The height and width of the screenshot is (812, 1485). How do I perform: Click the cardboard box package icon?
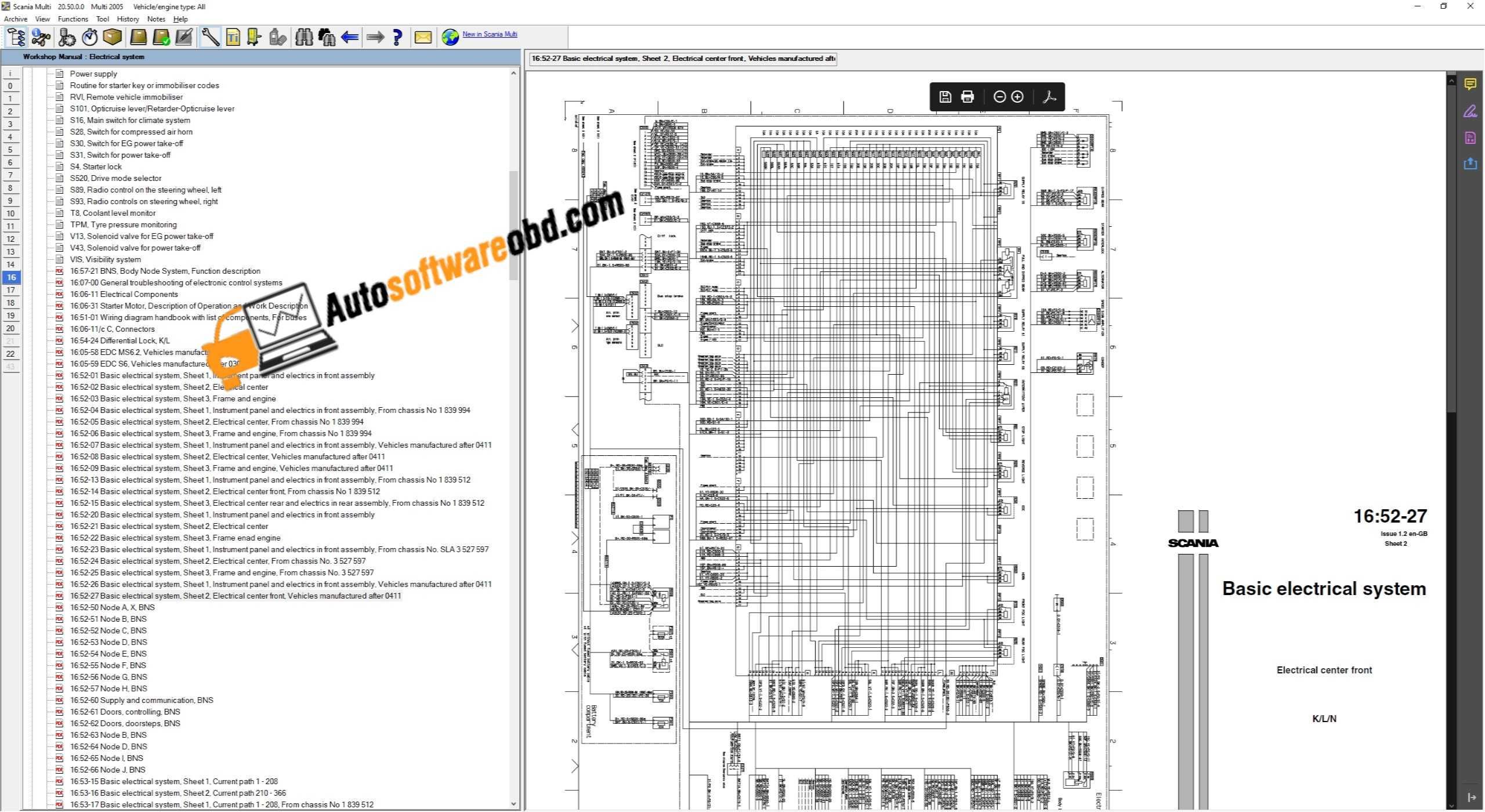[x=112, y=37]
